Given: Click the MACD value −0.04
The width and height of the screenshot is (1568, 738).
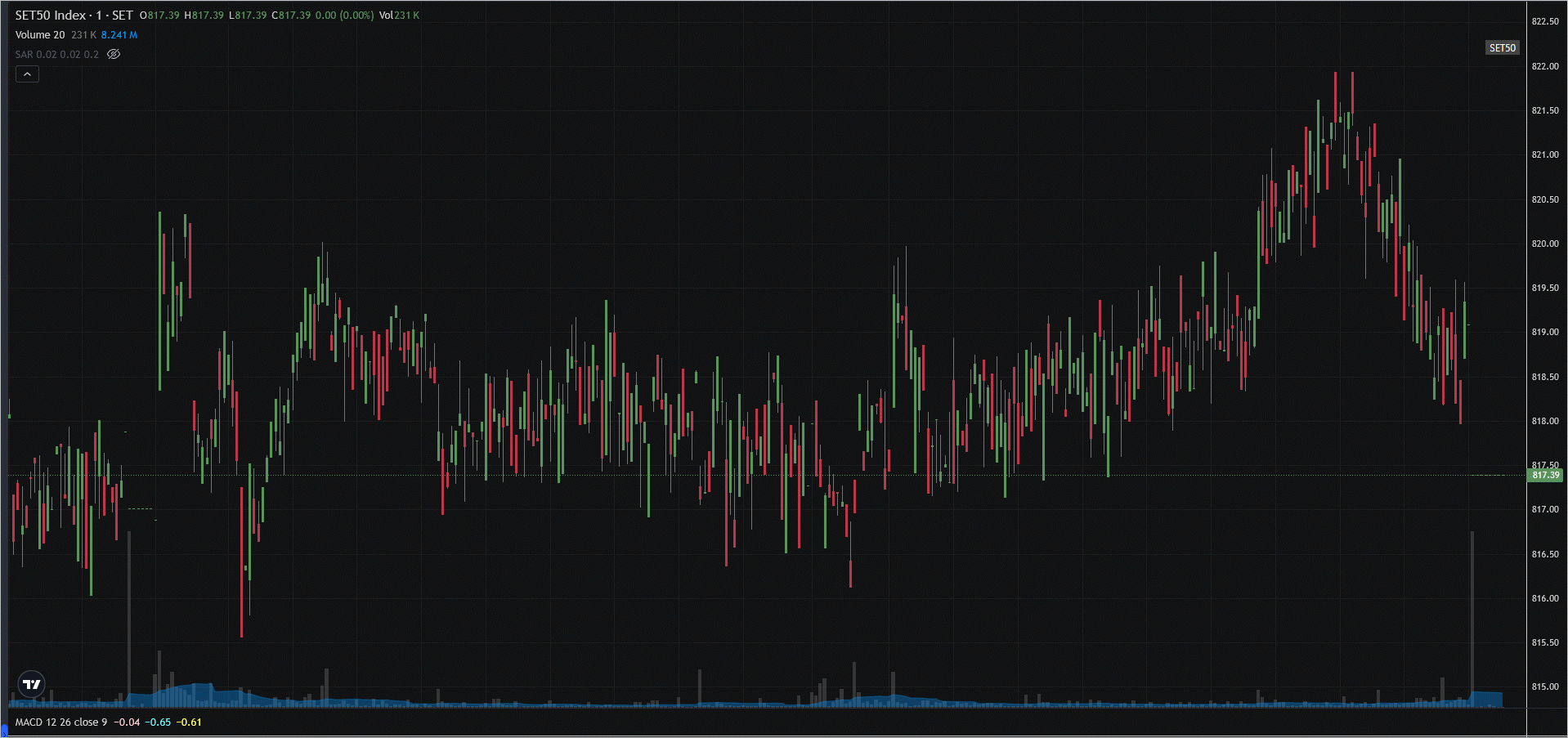Looking at the screenshot, I should [127, 722].
